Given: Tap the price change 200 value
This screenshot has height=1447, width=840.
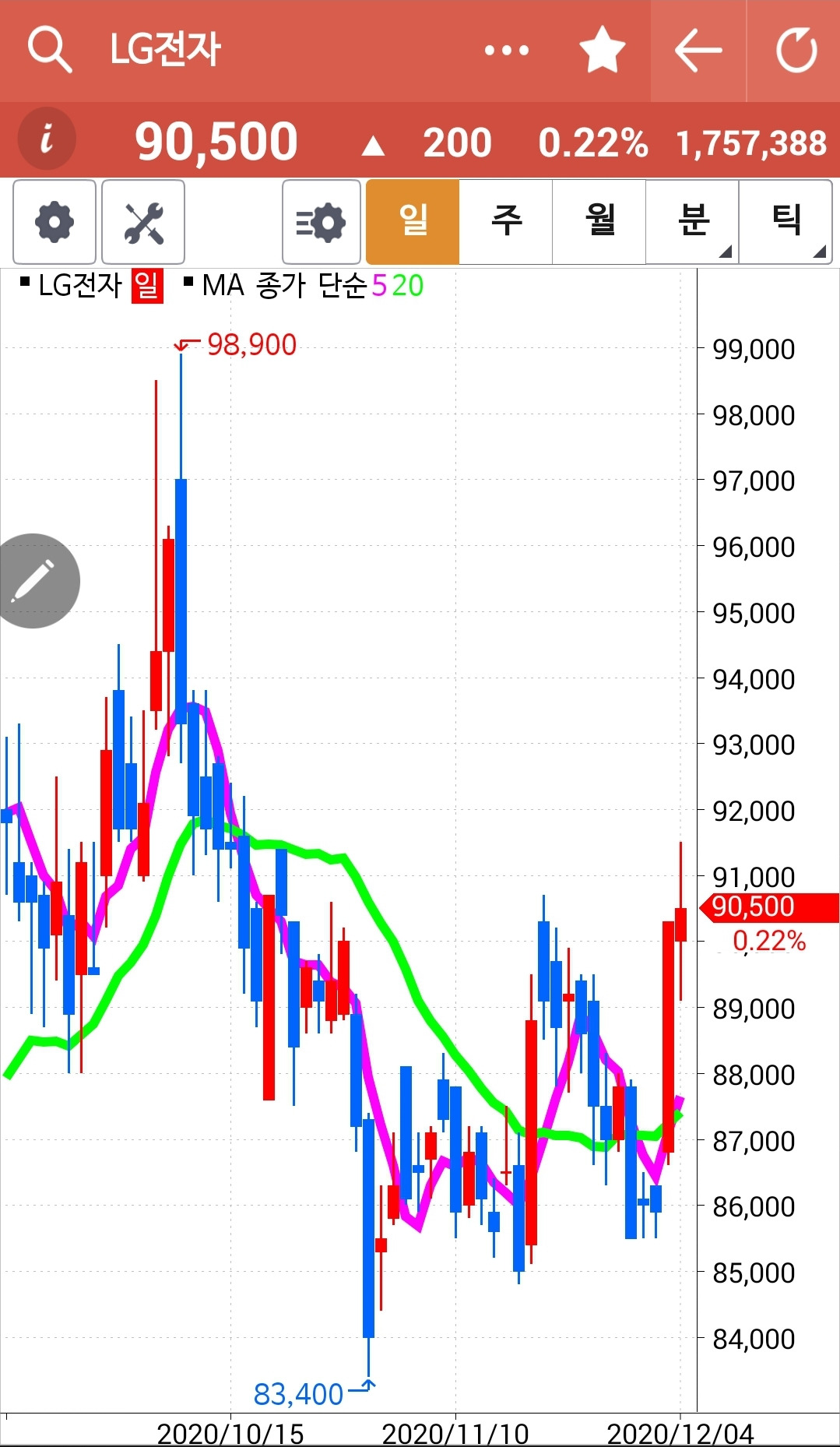Looking at the screenshot, I should tap(457, 143).
